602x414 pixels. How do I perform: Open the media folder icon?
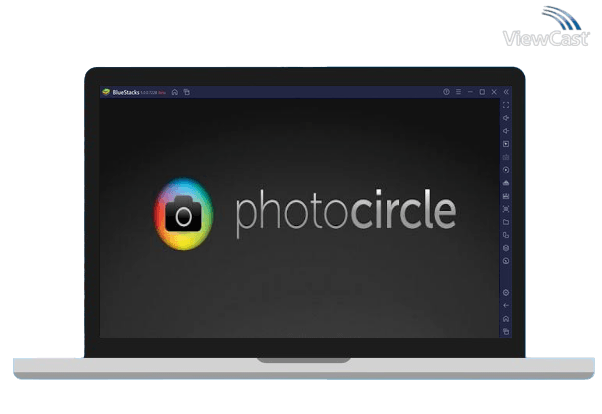pos(506,222)
